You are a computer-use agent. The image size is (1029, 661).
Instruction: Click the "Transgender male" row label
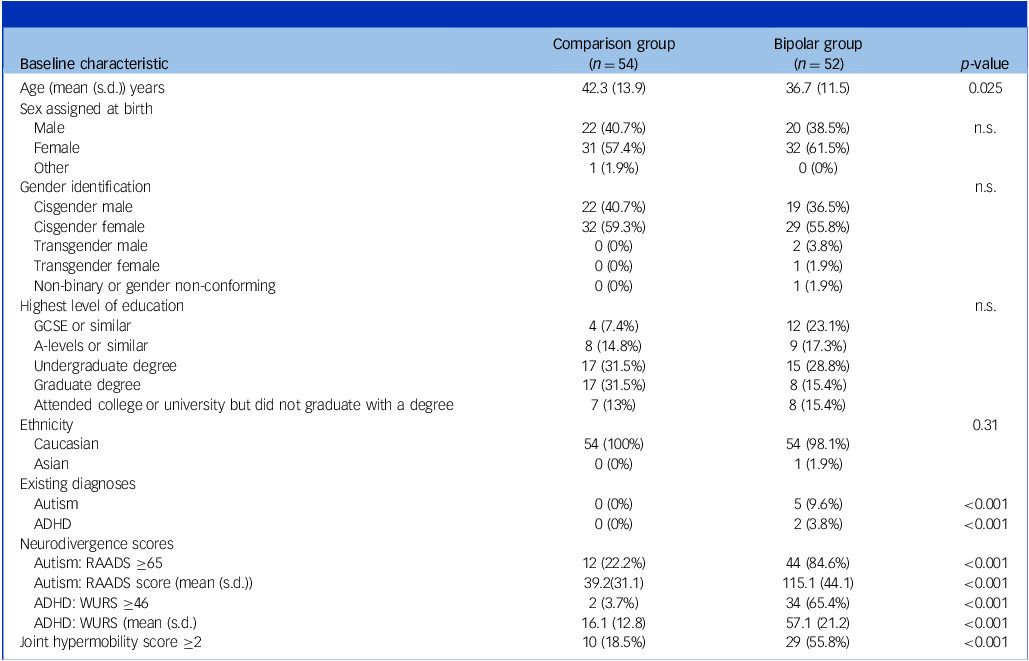pyautogui.click(x=90, y=246)
